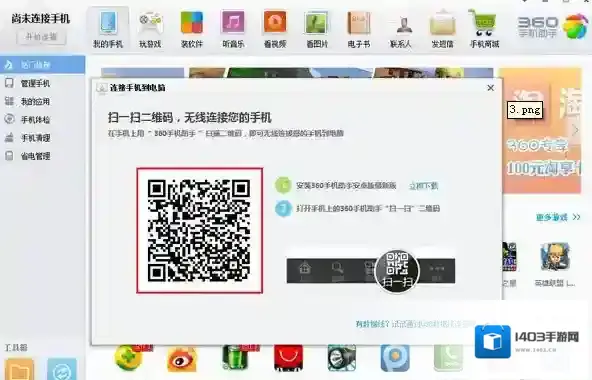Open the 听音乐 music icon
This screenshot has height=380, width=592.
coord(233,23)
